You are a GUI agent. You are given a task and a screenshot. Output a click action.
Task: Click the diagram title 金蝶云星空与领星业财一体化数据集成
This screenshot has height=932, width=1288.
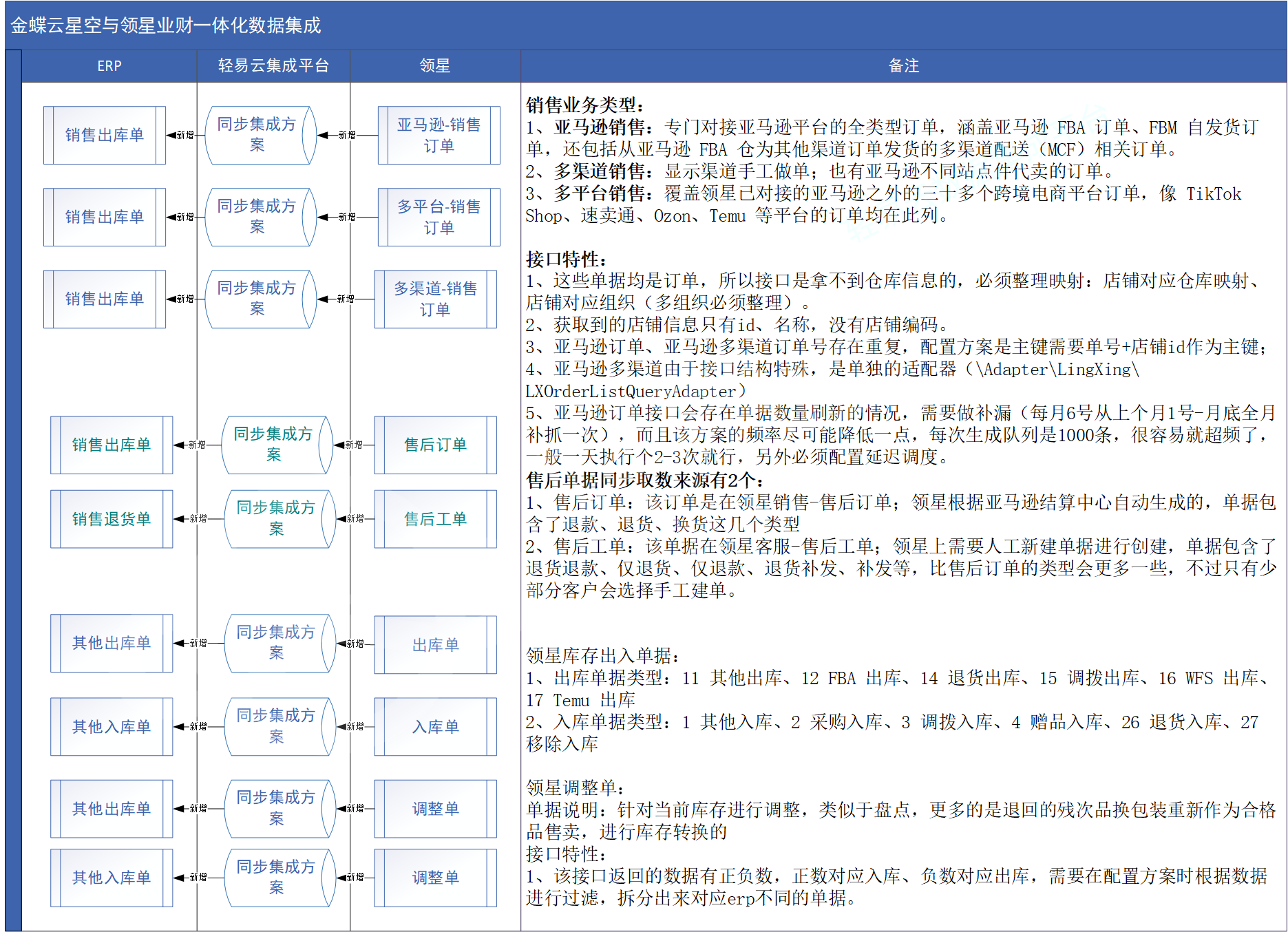click(166, 25)
